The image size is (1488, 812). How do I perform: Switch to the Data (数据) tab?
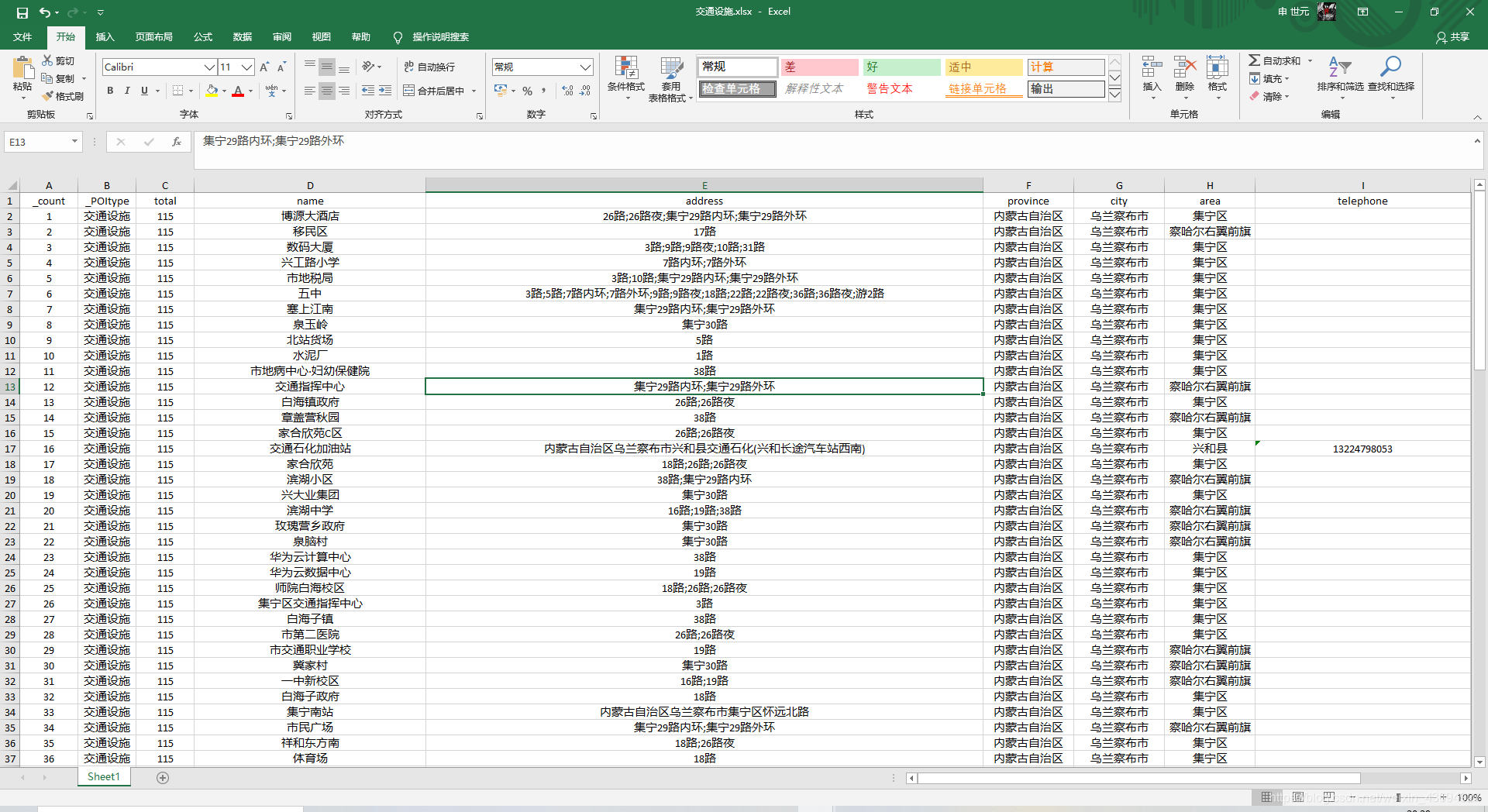pyautogui.click(x=243, y=37)
